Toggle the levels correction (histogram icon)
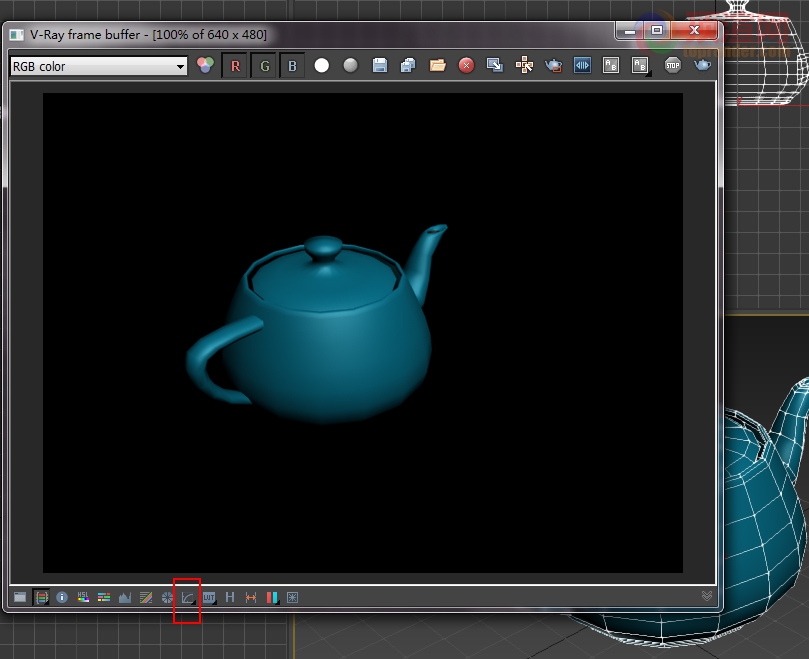Viewport: 809px width, 659px height. pos(125,597)
